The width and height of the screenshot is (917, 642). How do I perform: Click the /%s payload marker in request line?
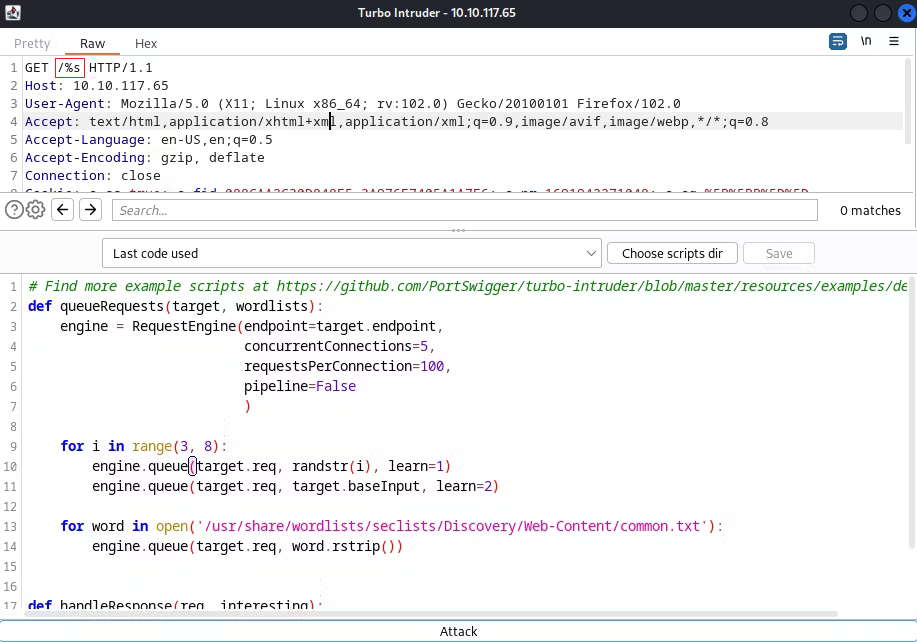(x=70, y=68)
